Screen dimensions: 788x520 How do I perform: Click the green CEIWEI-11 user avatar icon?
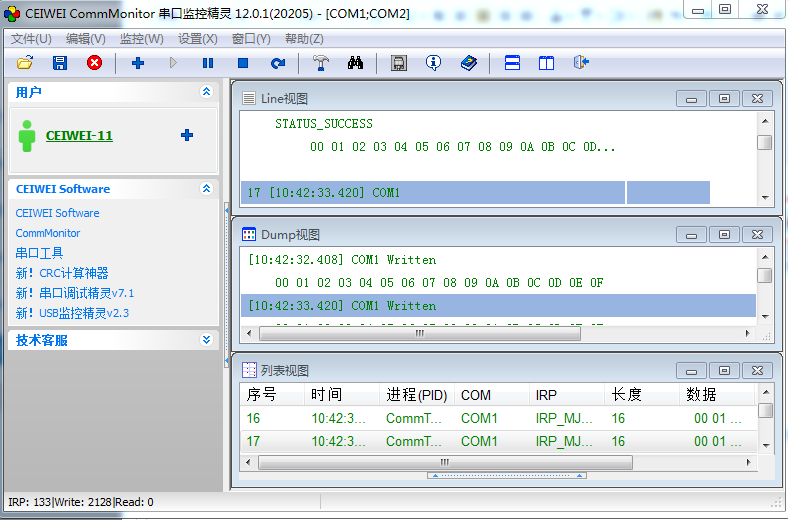[27, 136]
